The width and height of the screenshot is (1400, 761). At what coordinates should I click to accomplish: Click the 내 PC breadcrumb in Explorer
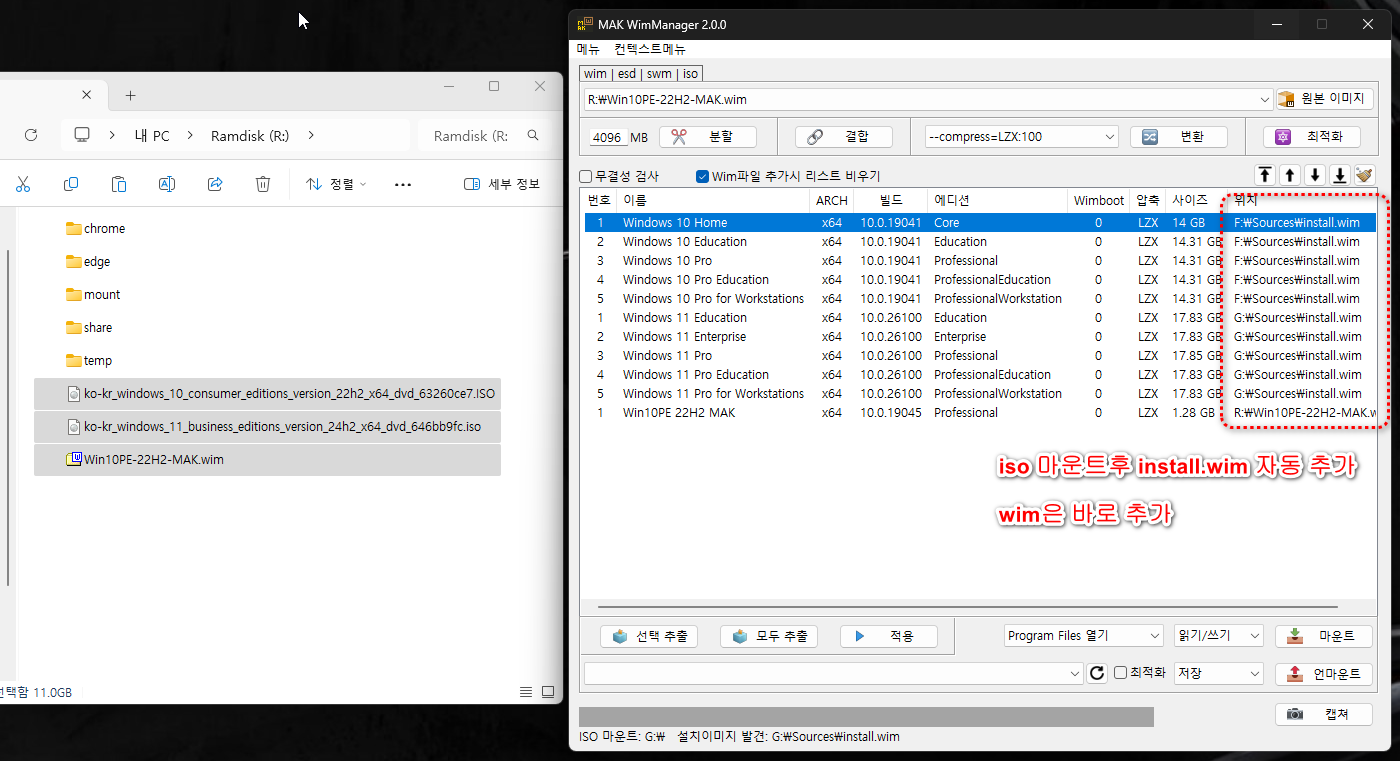[152, 135]
